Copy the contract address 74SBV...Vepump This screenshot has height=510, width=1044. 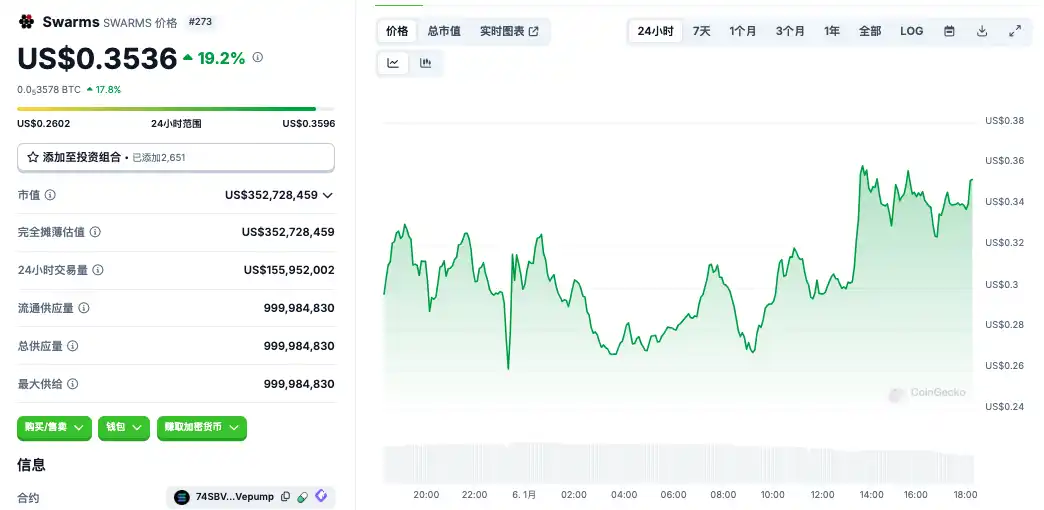[x=286, y=497]
